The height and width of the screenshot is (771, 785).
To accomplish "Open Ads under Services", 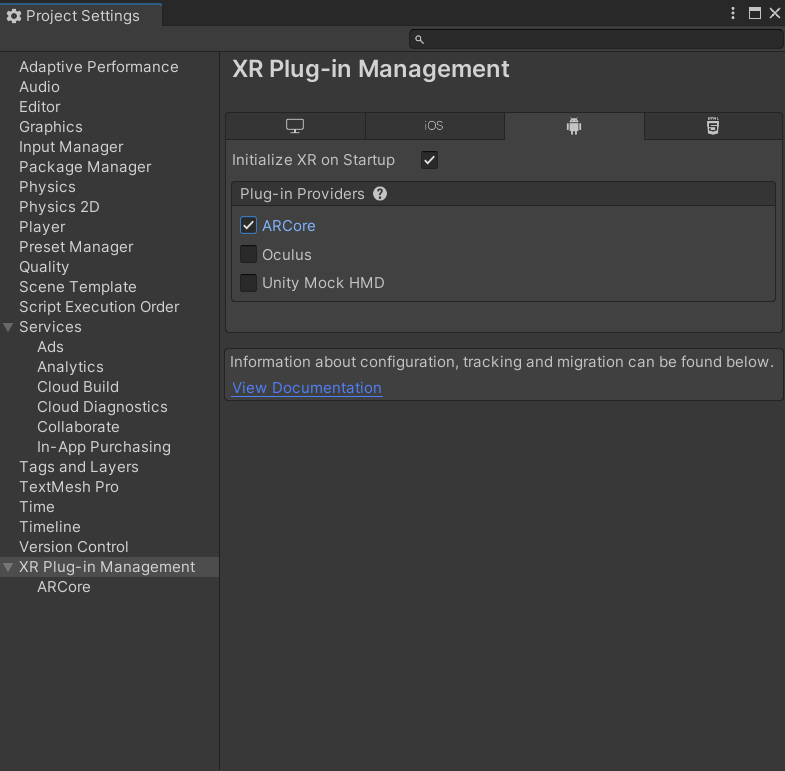I will coord(51,347).
